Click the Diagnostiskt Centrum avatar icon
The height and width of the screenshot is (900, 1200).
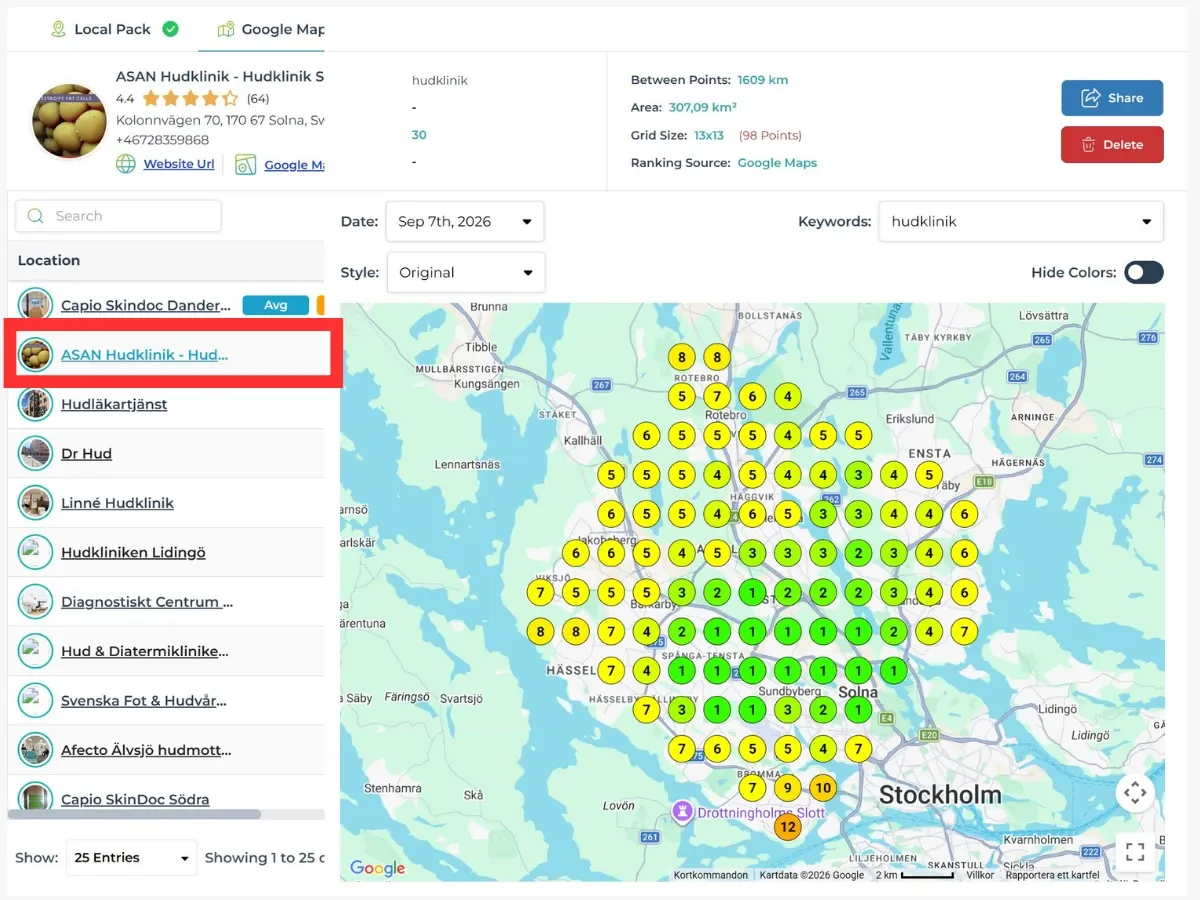(35, 602)
